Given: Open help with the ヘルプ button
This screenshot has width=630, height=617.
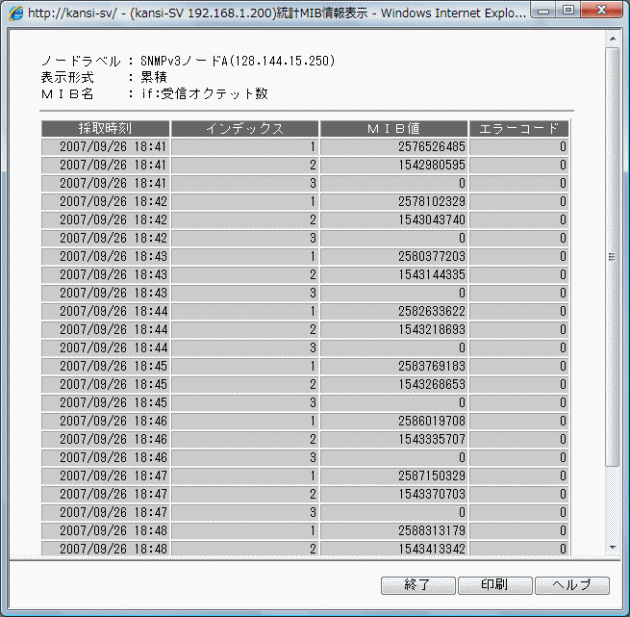Looking at the screenshot, I should point(572,585).
